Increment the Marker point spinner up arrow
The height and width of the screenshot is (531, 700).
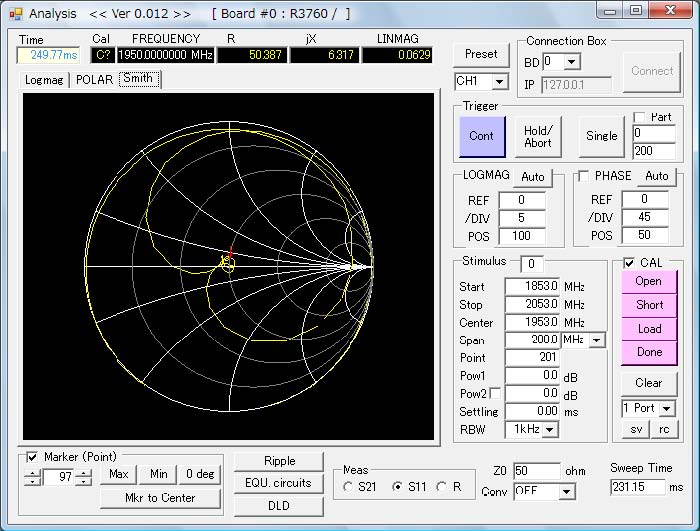(x=83, y=473)
